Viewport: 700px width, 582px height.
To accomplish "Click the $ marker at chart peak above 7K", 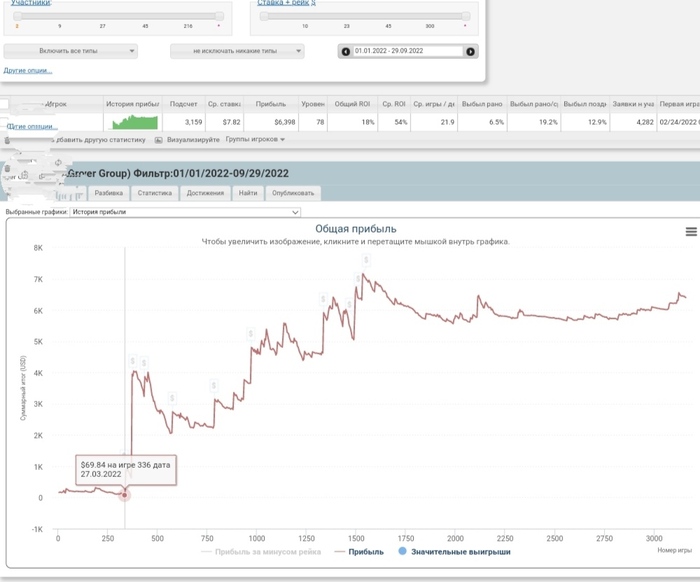I will pos(366,260).
